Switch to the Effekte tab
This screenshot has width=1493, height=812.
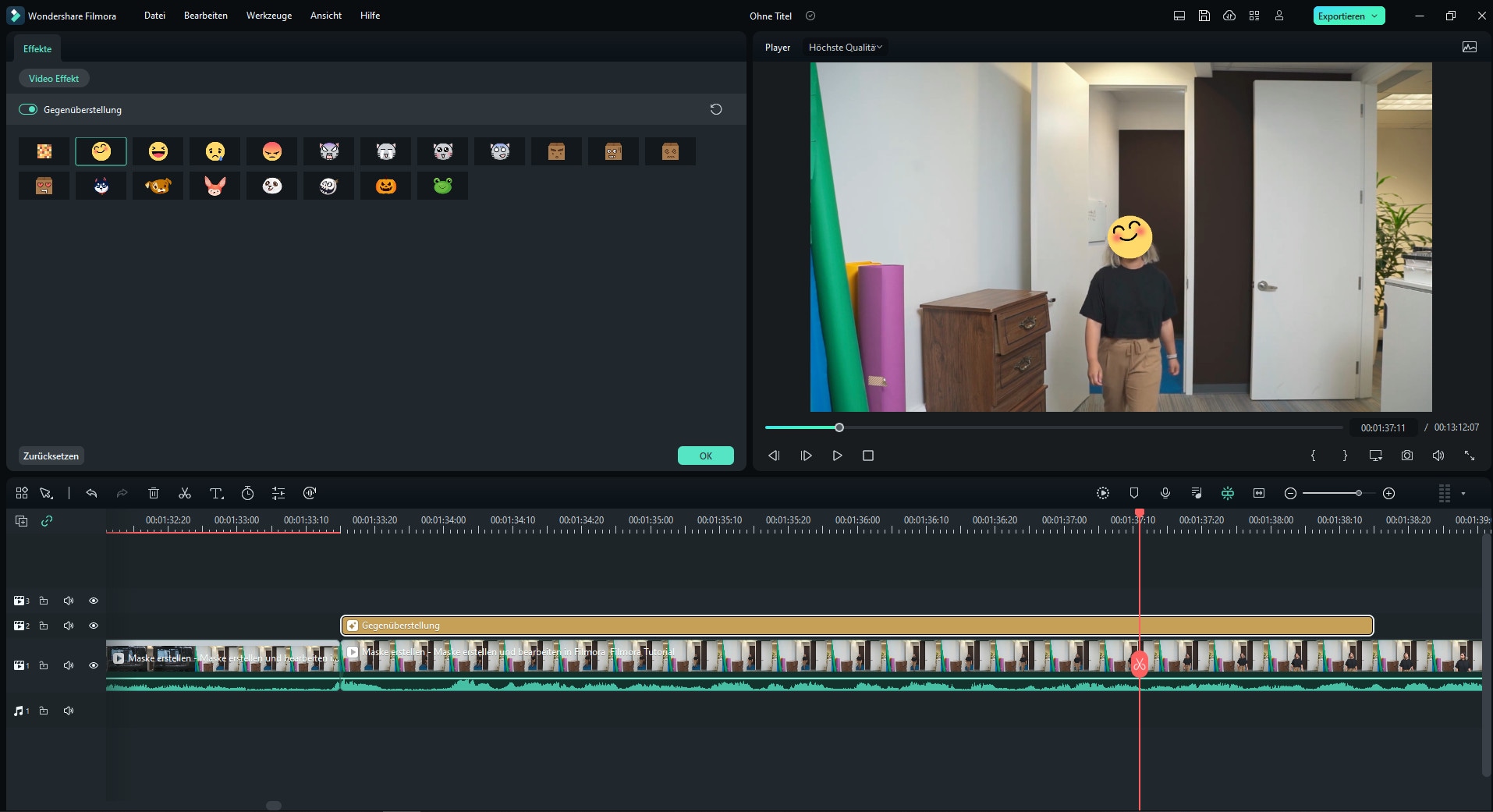click(x=37, y=48)
